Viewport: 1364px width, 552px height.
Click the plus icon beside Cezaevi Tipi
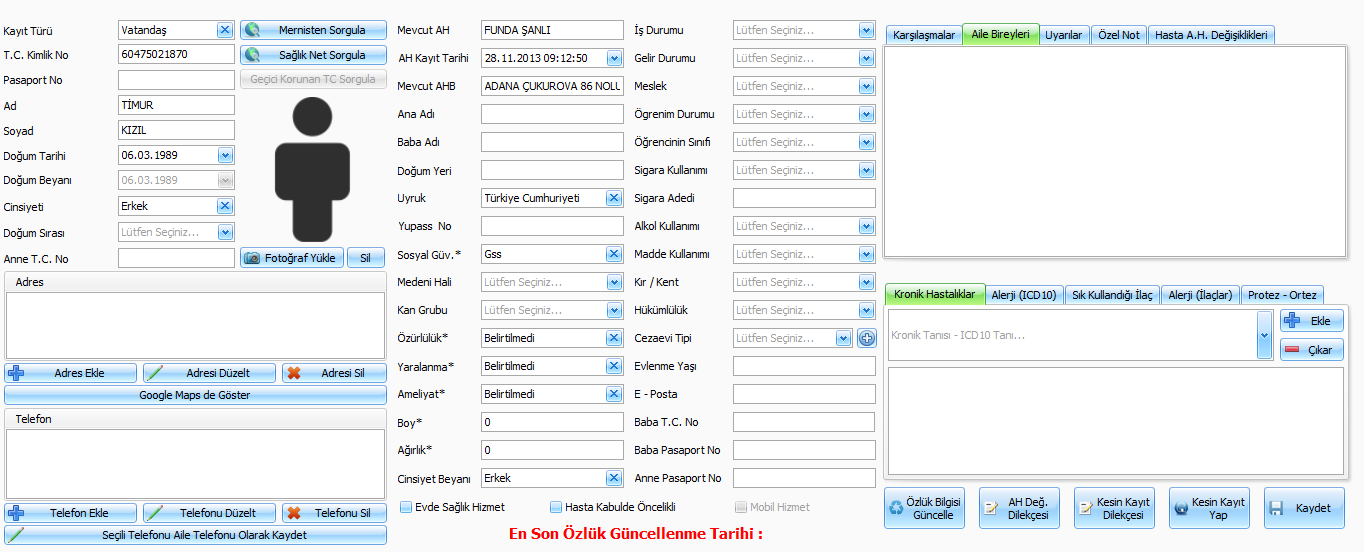point(866,338)
